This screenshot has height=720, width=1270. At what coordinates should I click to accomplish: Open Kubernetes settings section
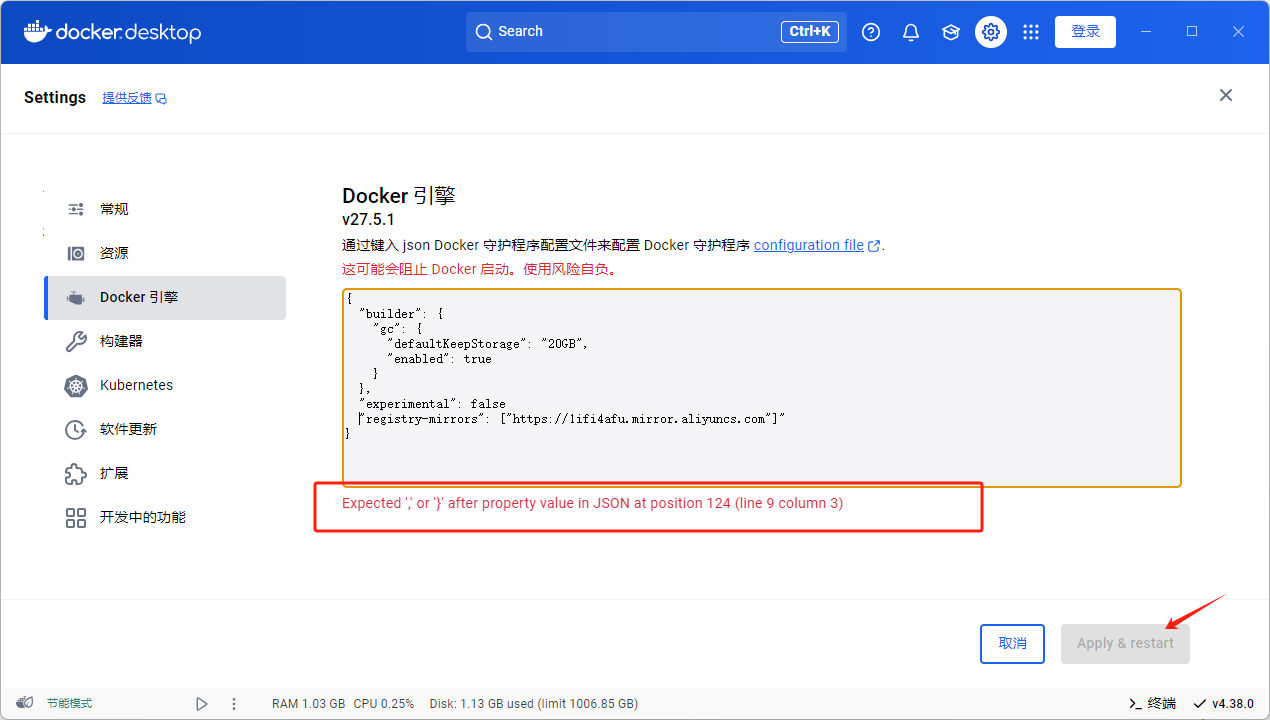tap(136, 385)
